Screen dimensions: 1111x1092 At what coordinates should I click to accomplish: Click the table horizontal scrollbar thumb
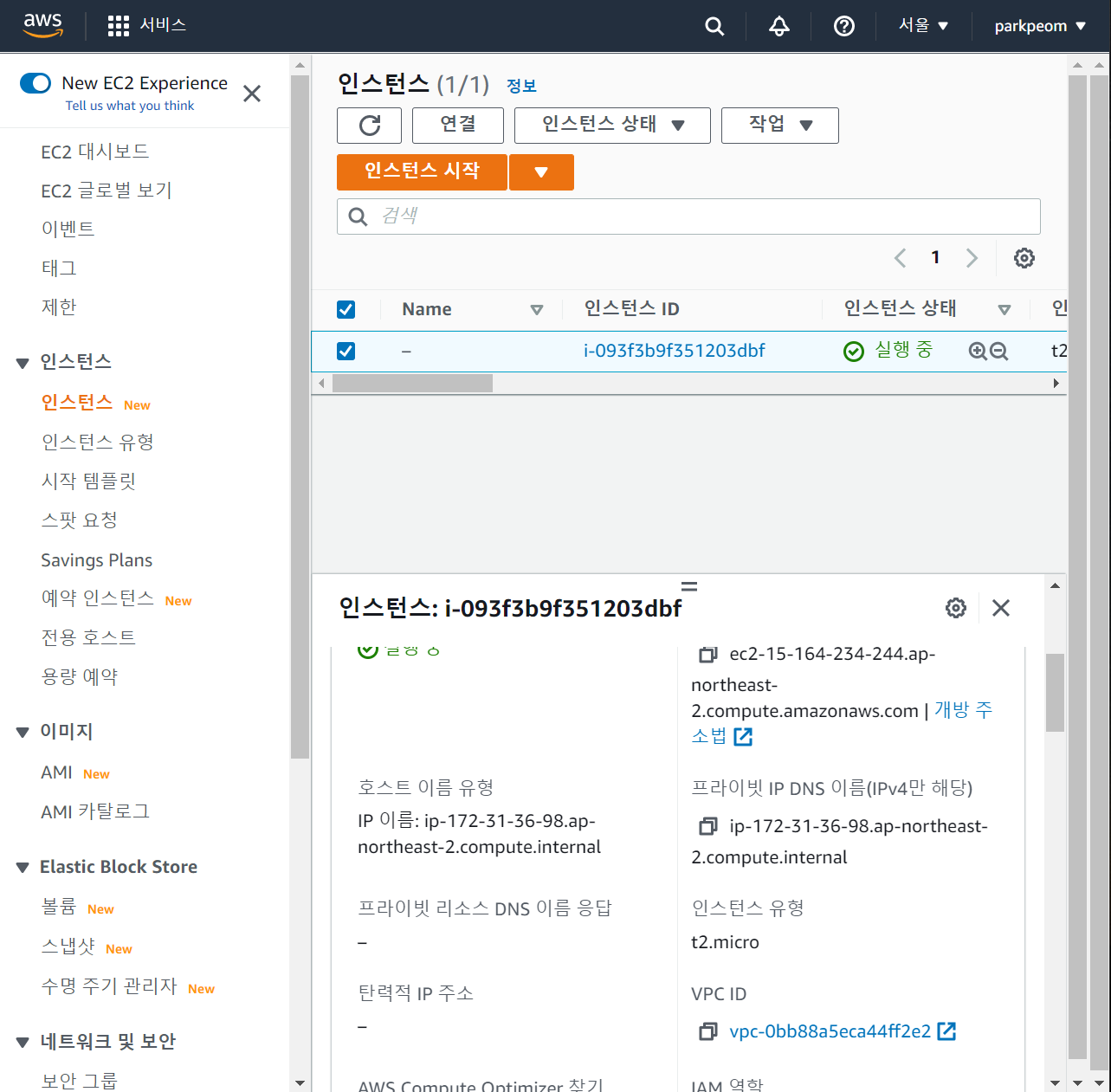pyautogui.click(x=412, y=383)
